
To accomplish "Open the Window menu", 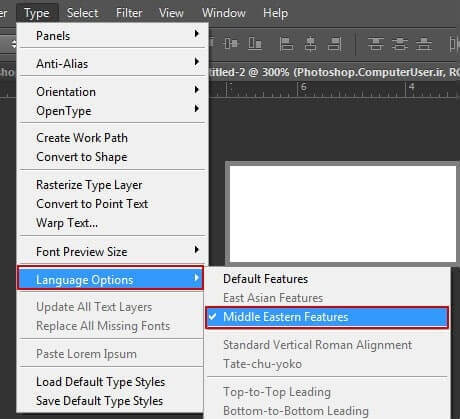I will [224, 13].
